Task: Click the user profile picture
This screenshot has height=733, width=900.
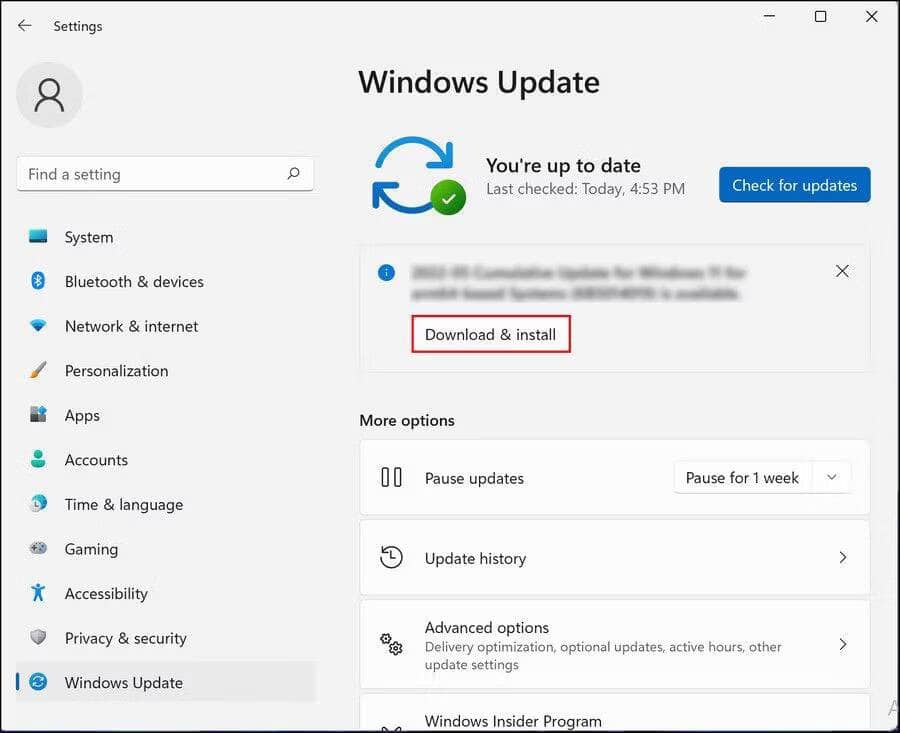Action: [50, 95]
